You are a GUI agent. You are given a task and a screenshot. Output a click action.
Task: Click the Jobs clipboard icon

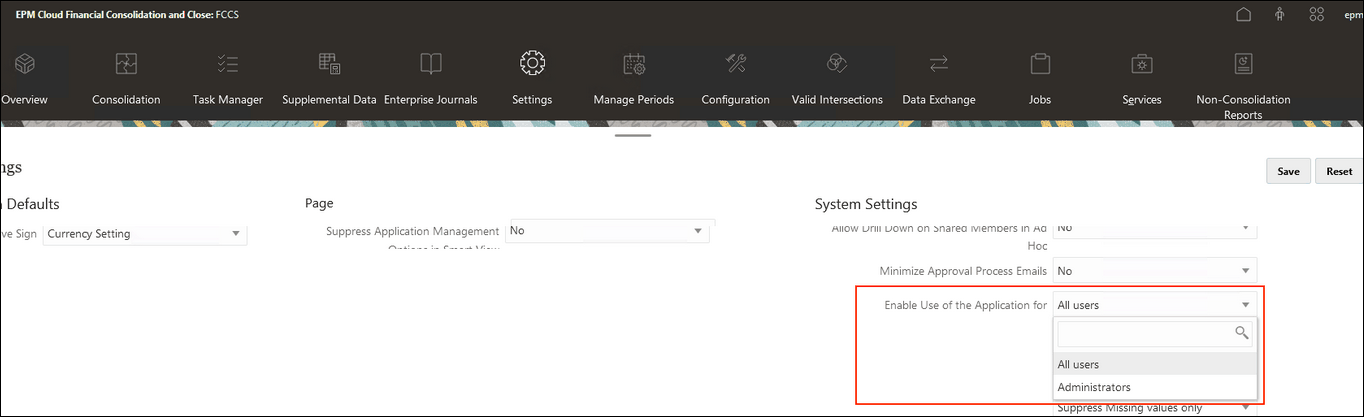pyautogui.click(x=1039, y=64)
